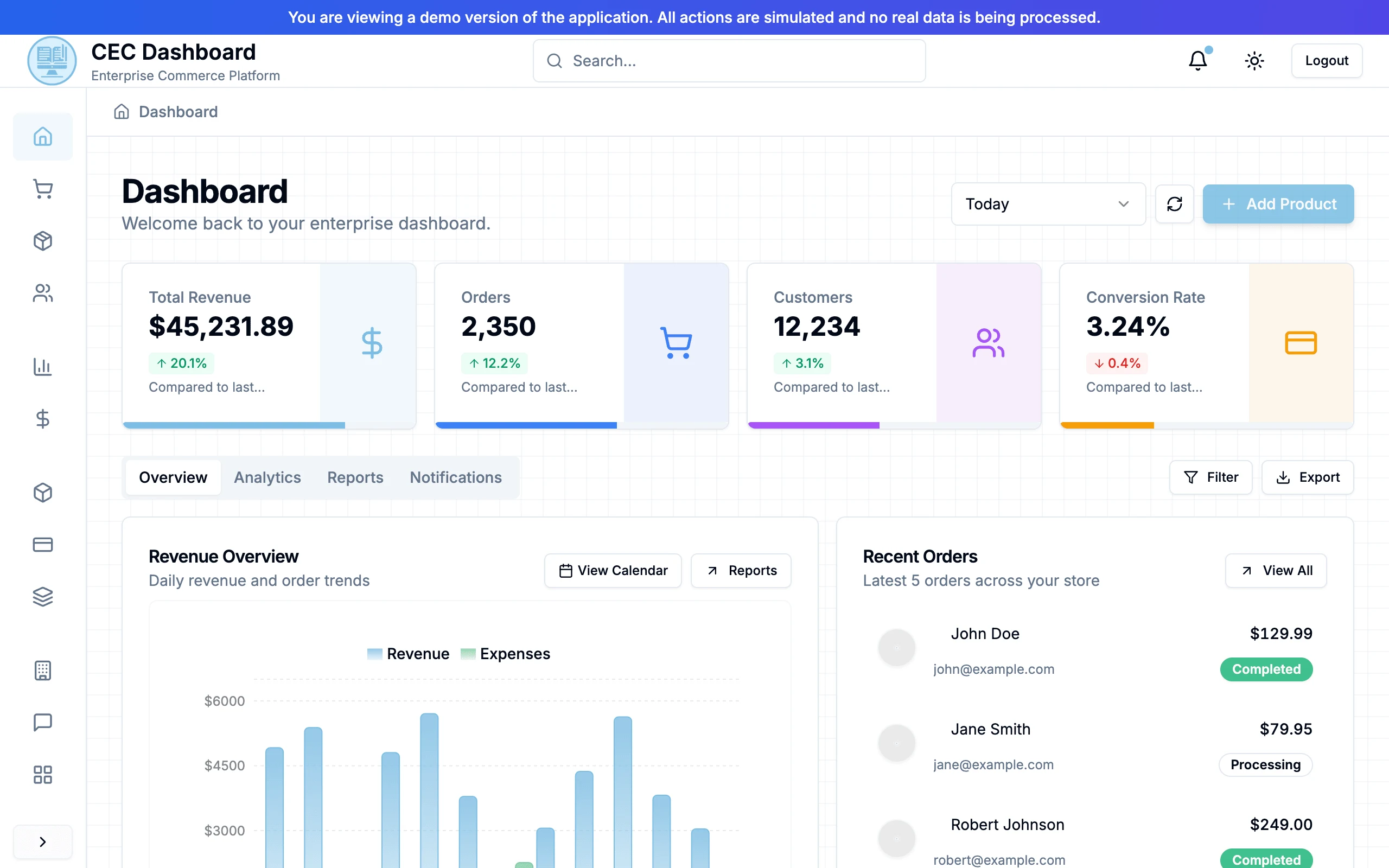Toggle the light/dark theme sun icon
Image resolution: width=1389 pixels, height=868 pixels.
coord(1254,60)
